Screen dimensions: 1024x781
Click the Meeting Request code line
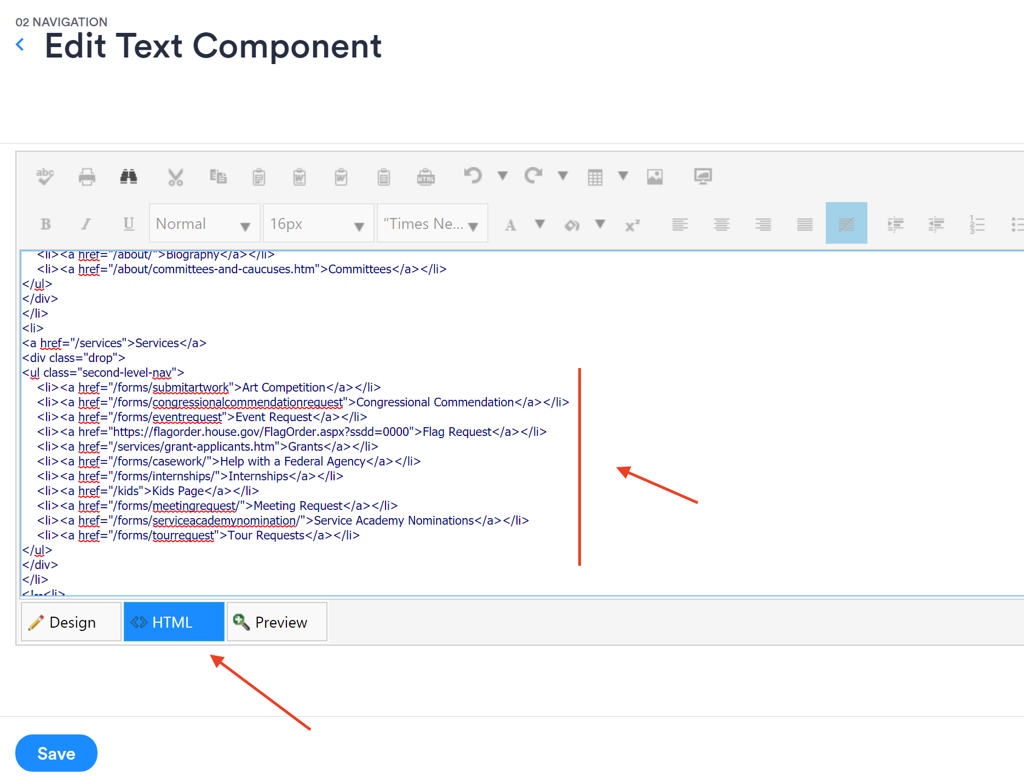coord(217,505)
